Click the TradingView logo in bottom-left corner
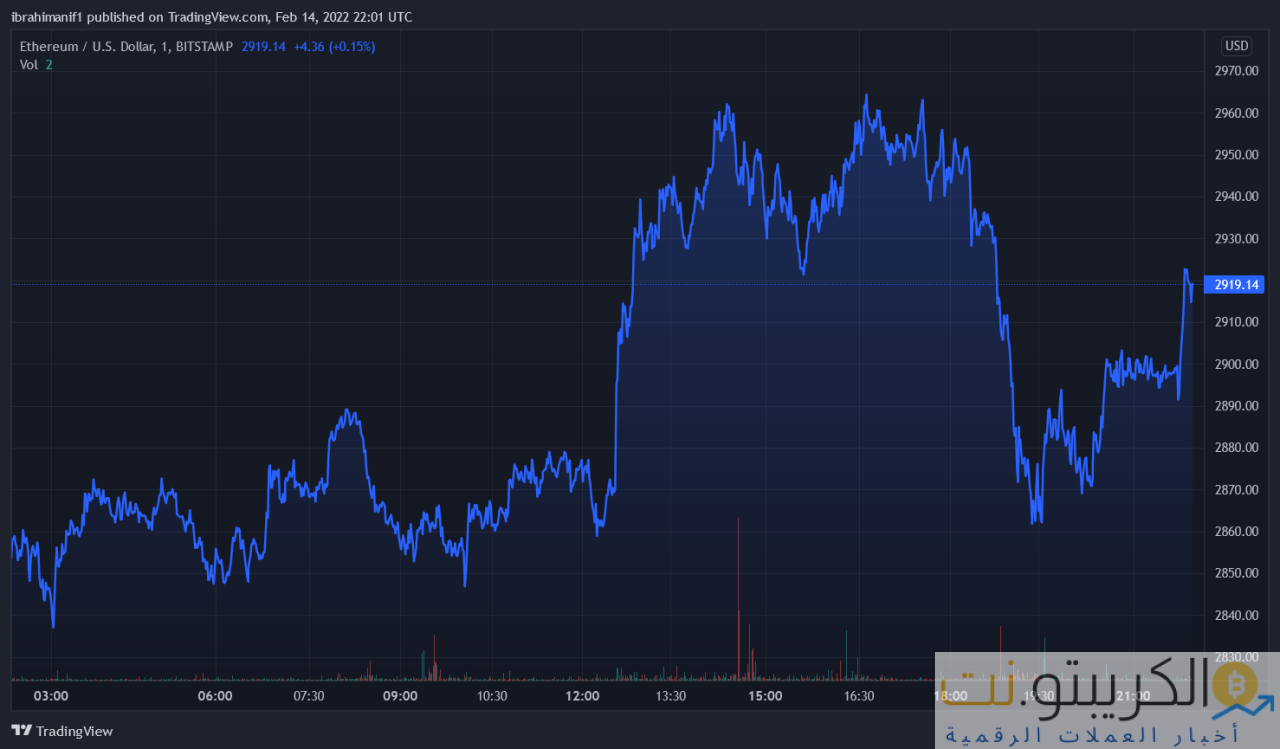 coord(62,731)
